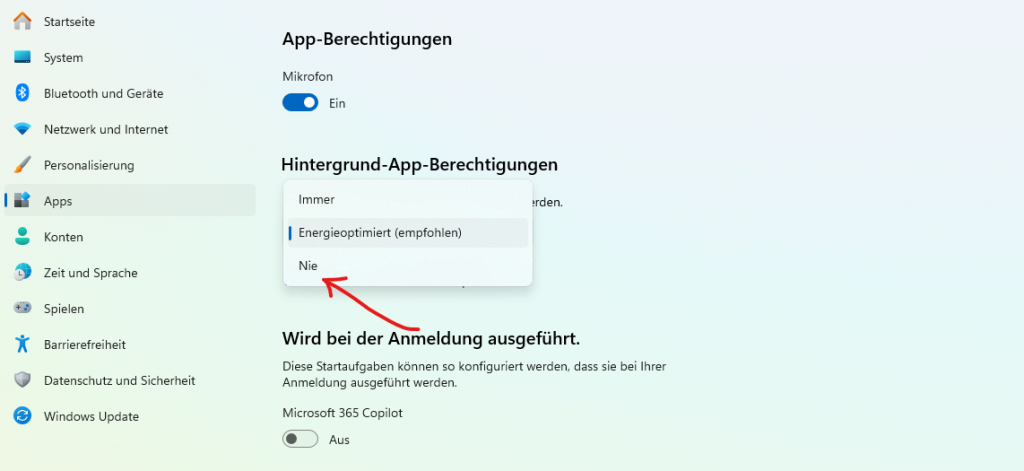Click the 'Hintergrund-App-Berechtigungen' heading
Viewport: 1024px width, 471px height.
click(x=419, y=164)
